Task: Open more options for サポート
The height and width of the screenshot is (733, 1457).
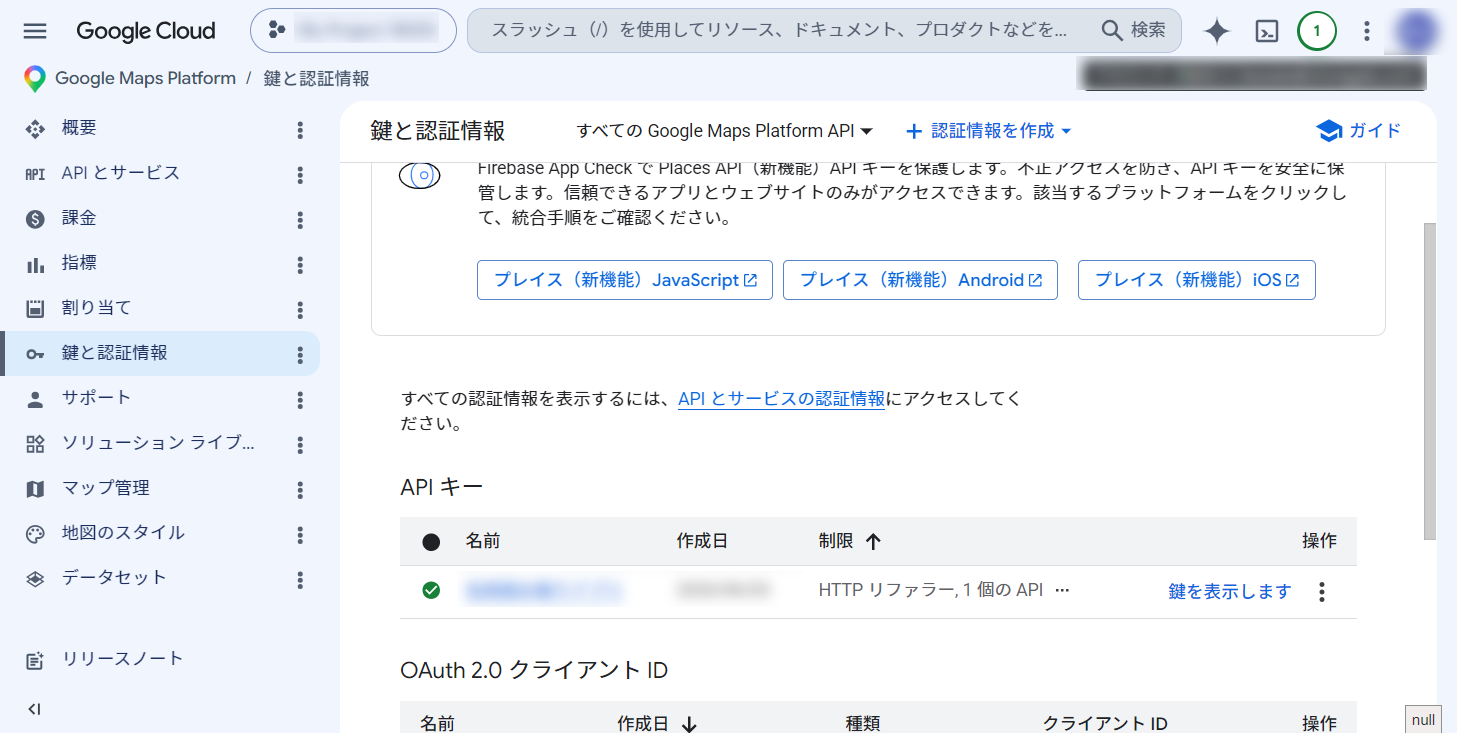Action: (300, 400)
